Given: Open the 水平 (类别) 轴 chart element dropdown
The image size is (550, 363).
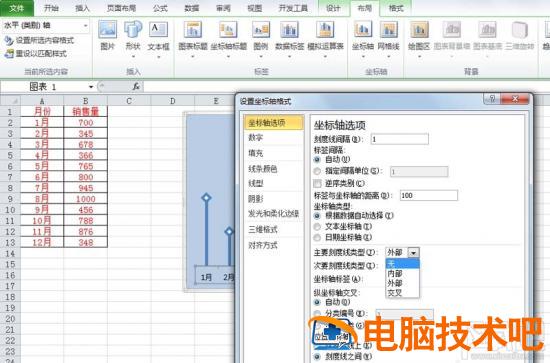Looking at the screenshot, I should coord(86,26).
